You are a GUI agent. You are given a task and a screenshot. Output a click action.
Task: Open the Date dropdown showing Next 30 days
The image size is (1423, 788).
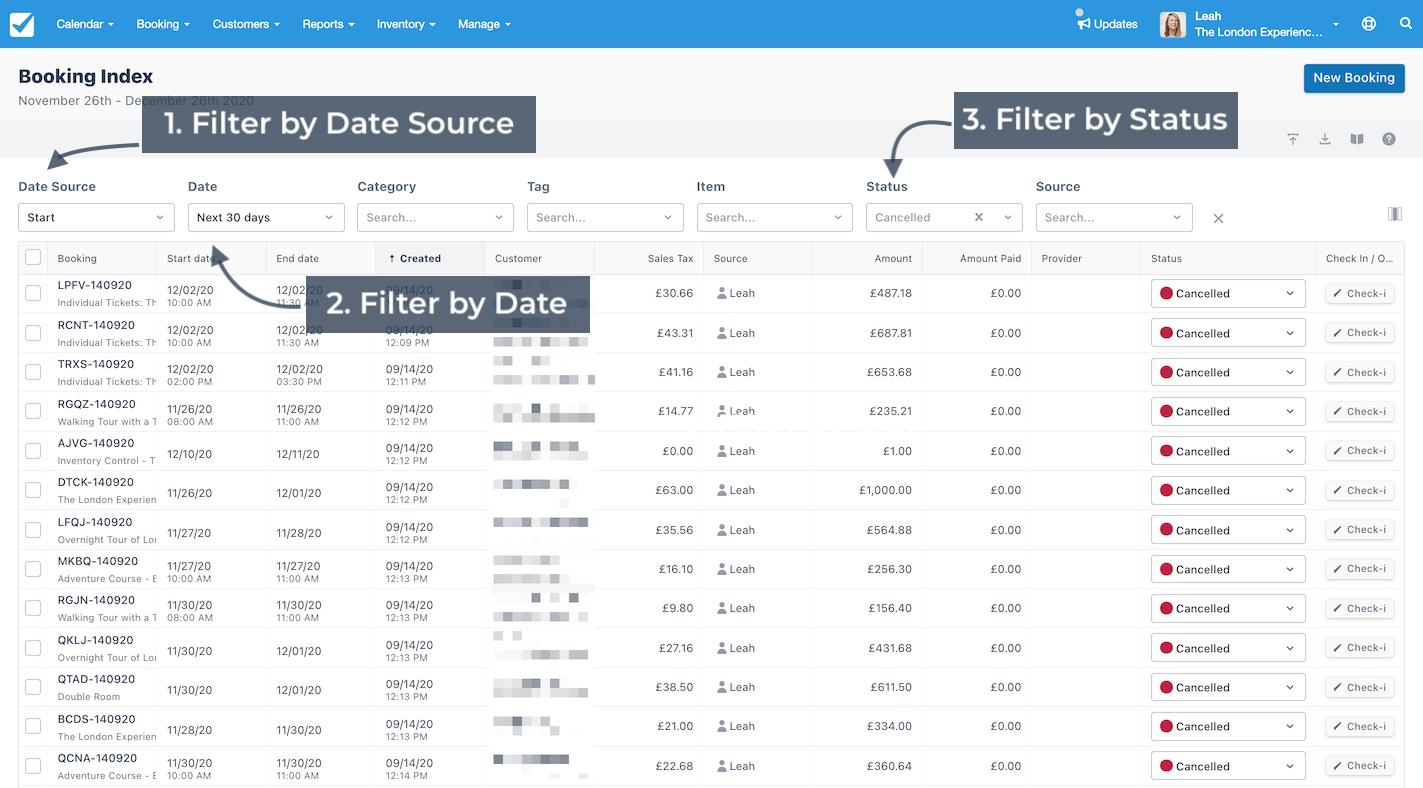pyautogui.click(x=266, y=217)
